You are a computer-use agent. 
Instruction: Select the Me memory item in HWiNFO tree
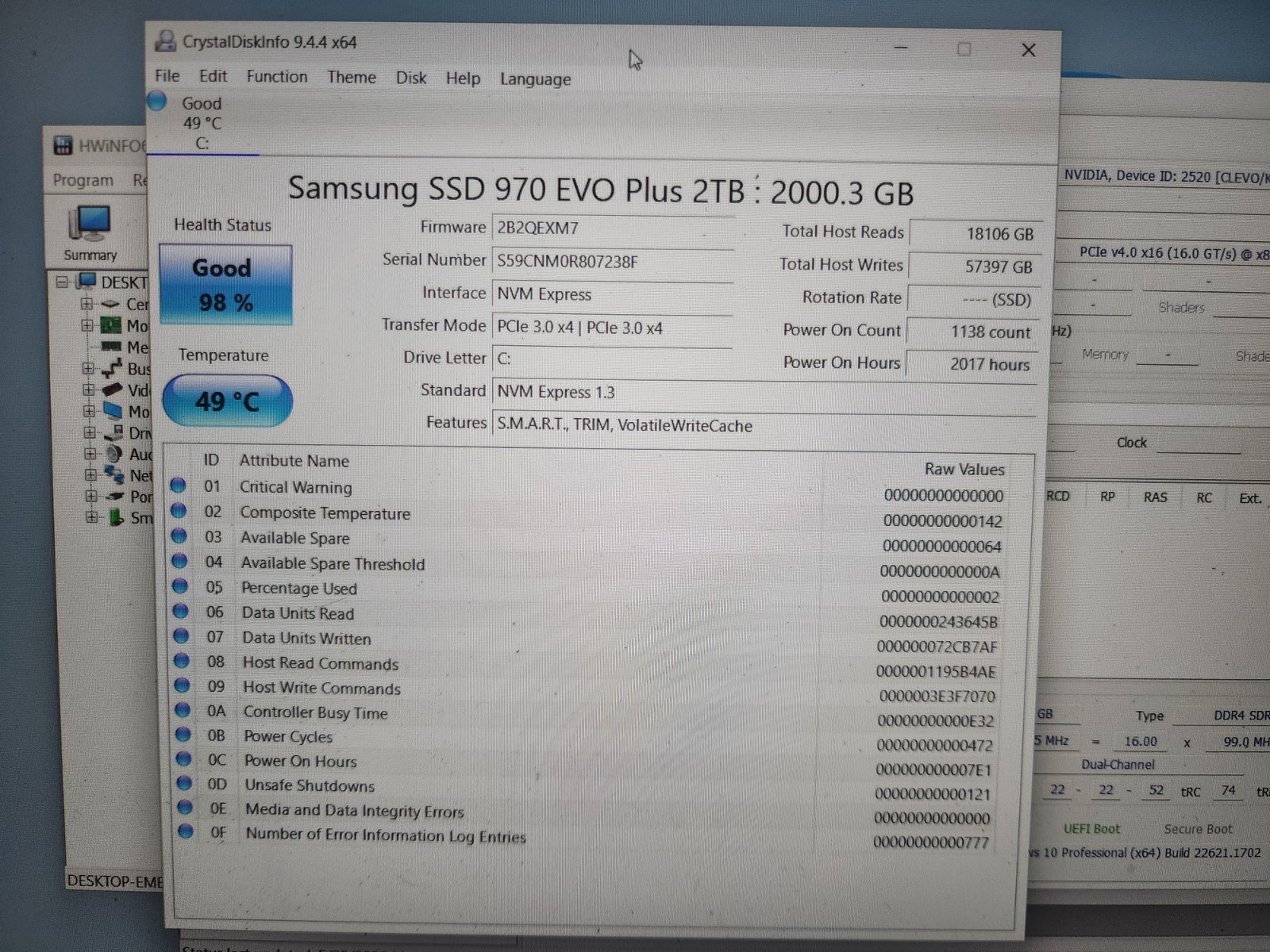(x=125, y=347)
